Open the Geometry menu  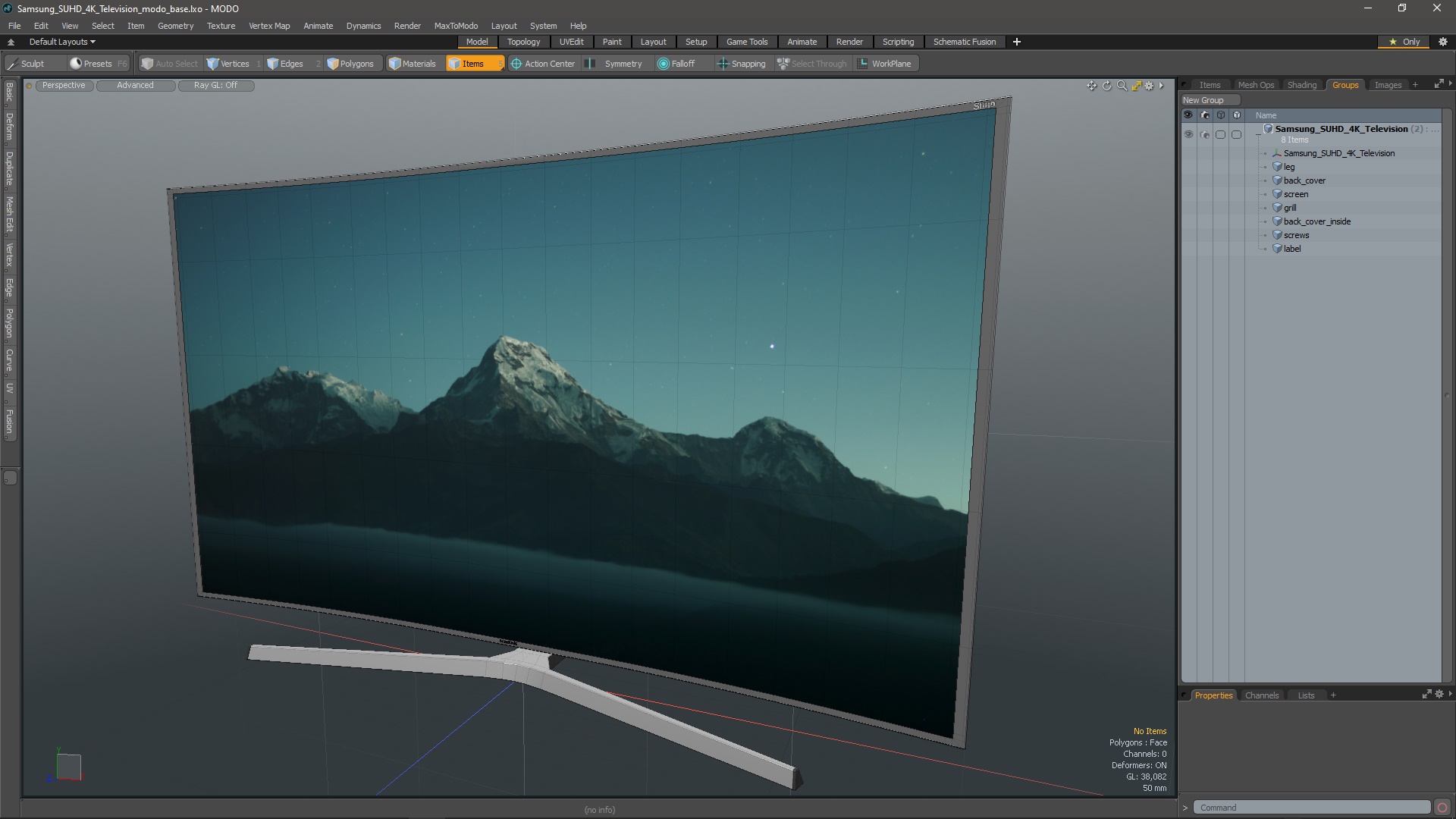coord(175,26)
